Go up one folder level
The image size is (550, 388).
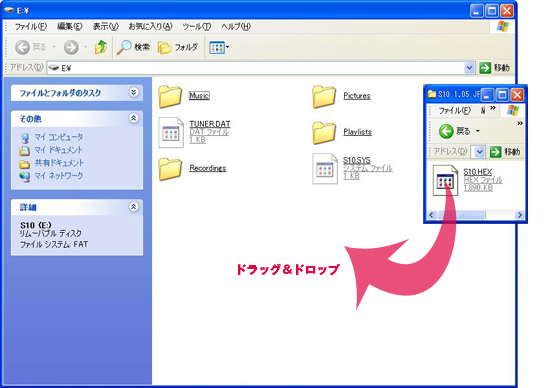pyautogui.click(x=101, y=47)
